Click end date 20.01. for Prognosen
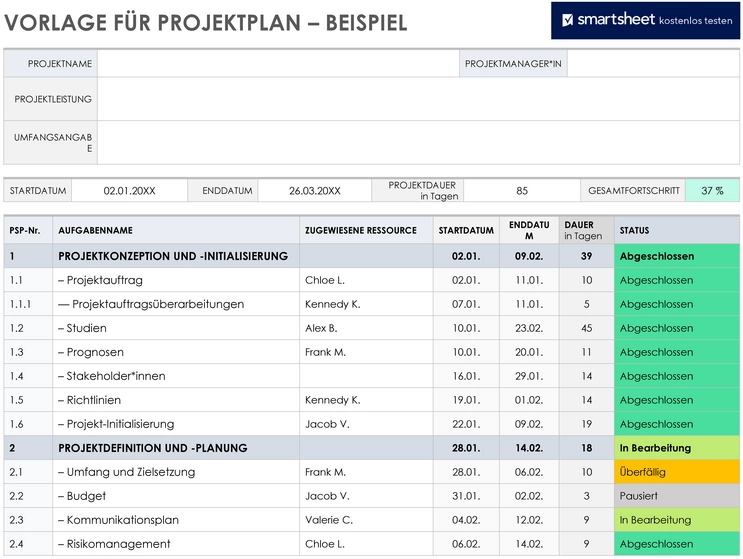Image resolution: width=743 pixels, height=559 pixels. [529, 352]
